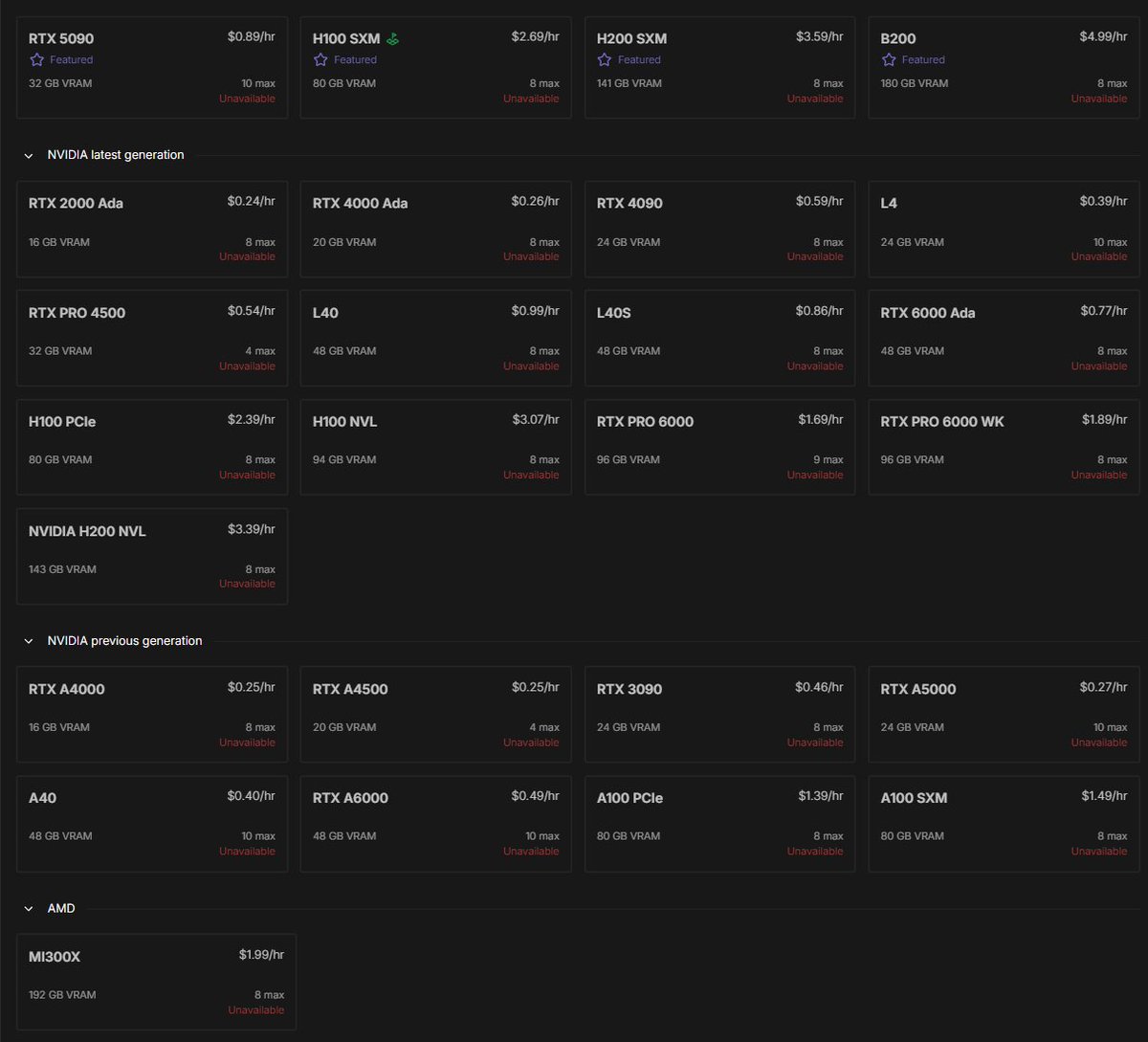Click the Featured star icon on B200
The height and width of the screenshot is (1042, 1148).
[889, 59]
